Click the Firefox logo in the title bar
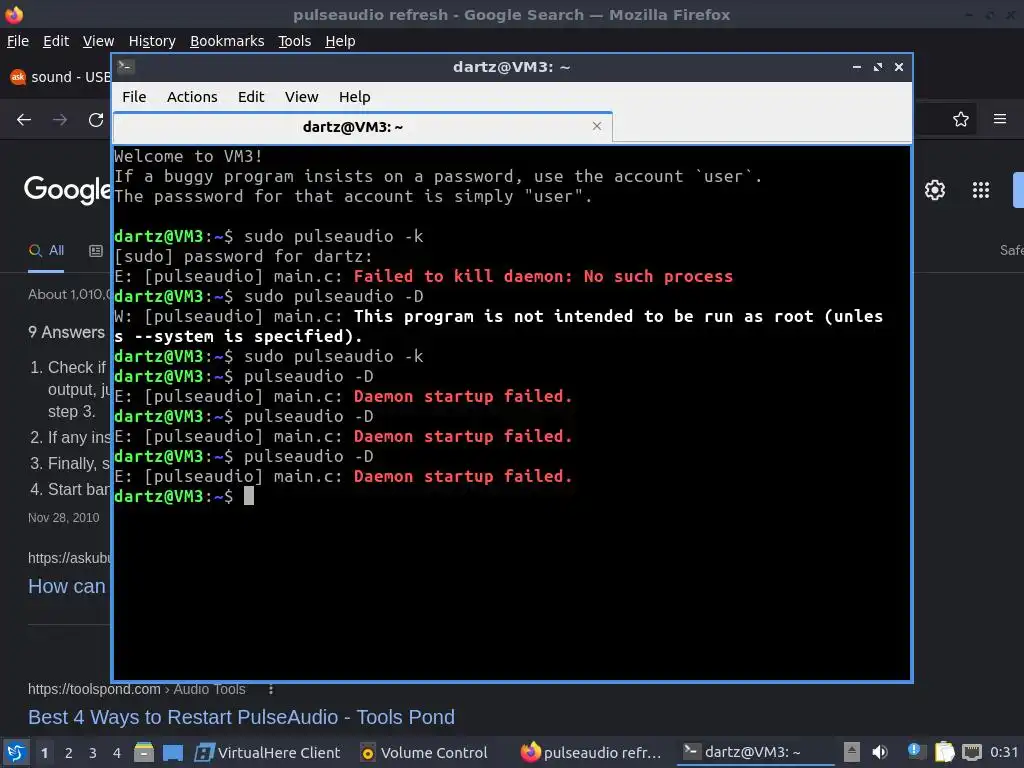The width and height of the screenshot is (1024, 768). [x=14, y=14]
